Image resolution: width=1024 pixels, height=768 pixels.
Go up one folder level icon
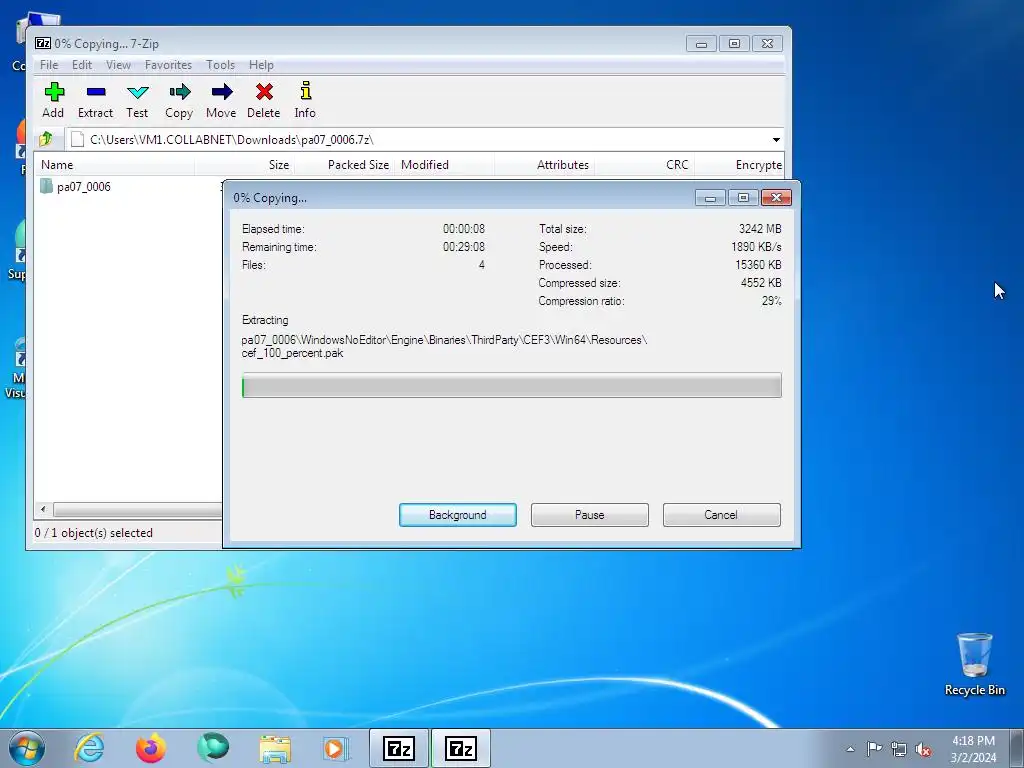(x=46, y=139)
